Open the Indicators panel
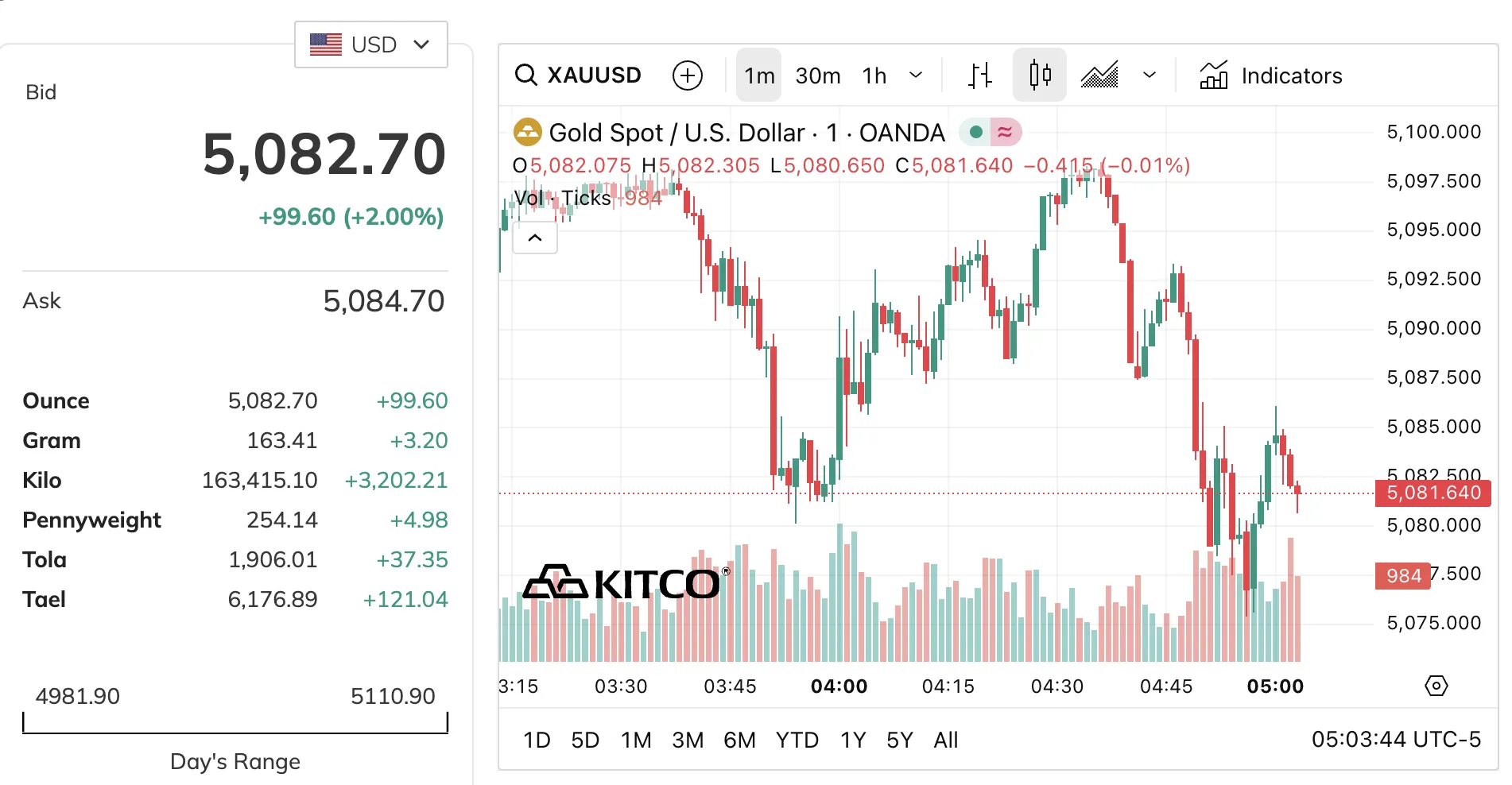Image resolution: width=1512 pixels, height=785 pixels. click(1271, 75)
